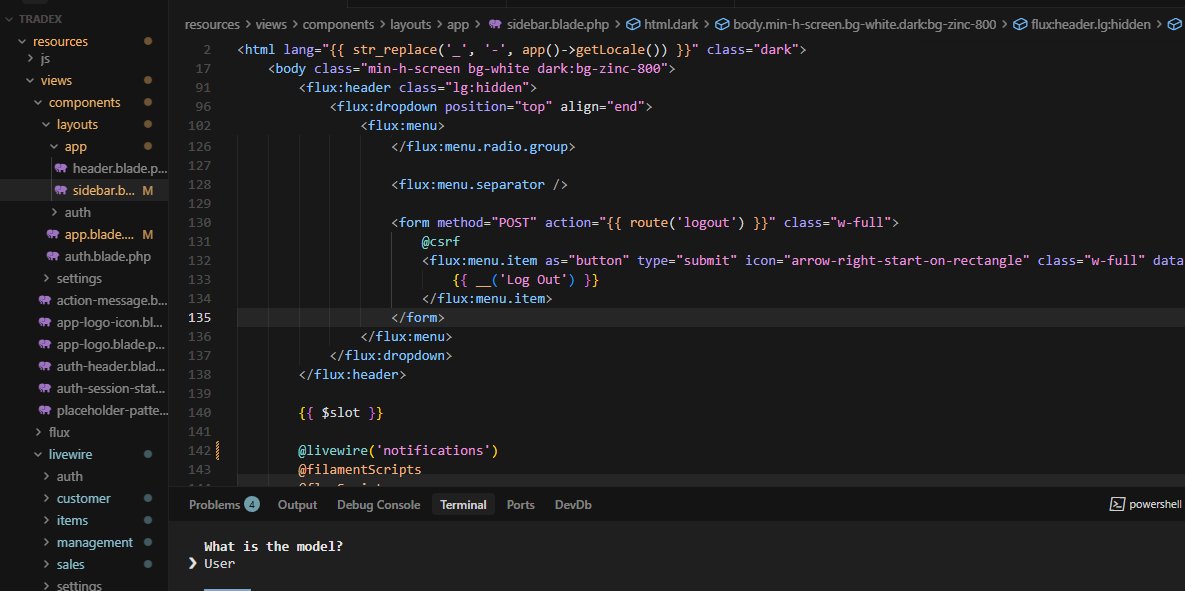Expand the flux folder
1185x591 pixels.
point(59,432)
